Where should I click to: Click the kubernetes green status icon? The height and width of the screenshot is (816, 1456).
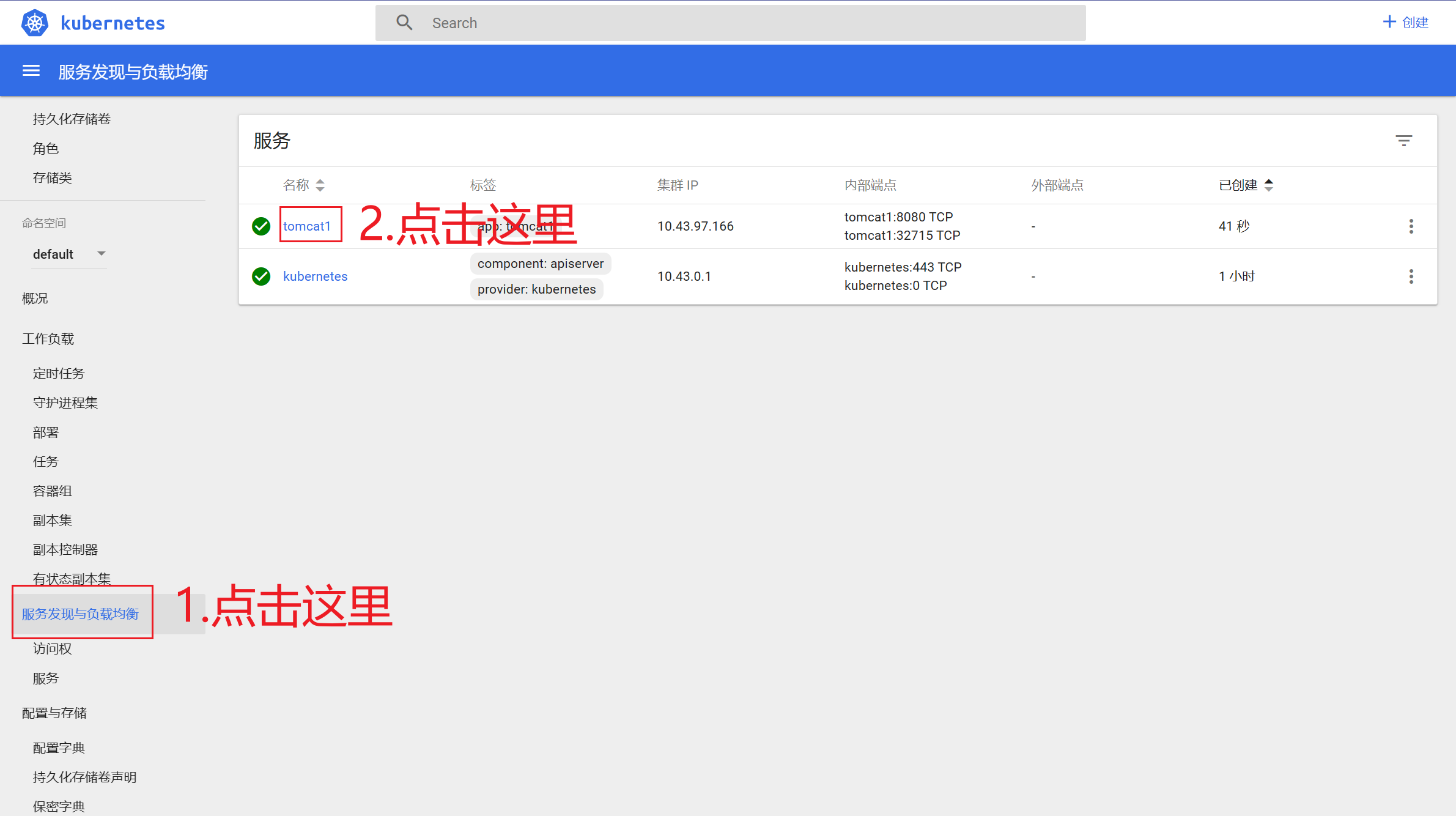(261, 276)
